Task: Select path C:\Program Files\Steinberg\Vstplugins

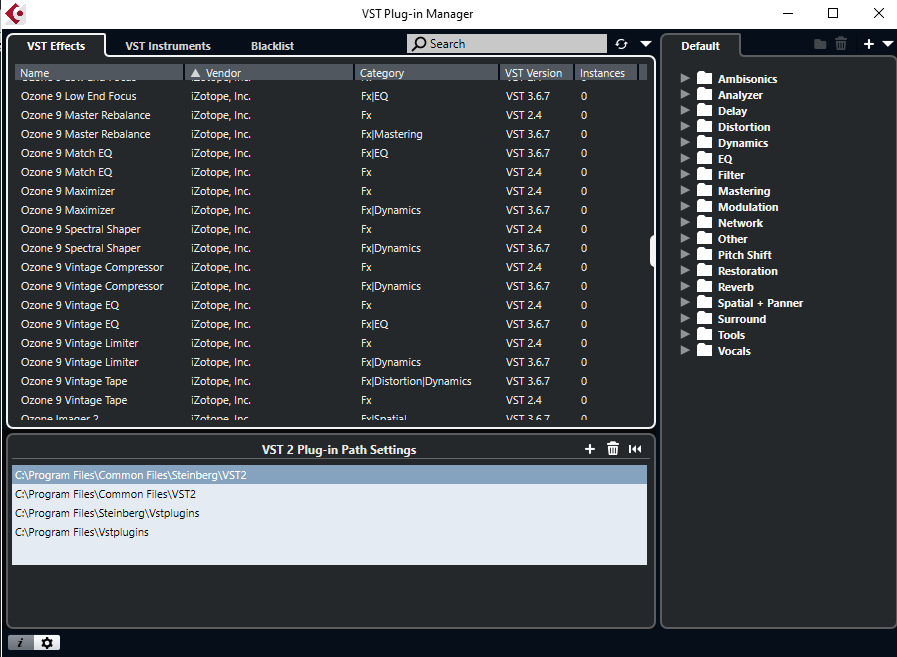Action: pos(330,513)
